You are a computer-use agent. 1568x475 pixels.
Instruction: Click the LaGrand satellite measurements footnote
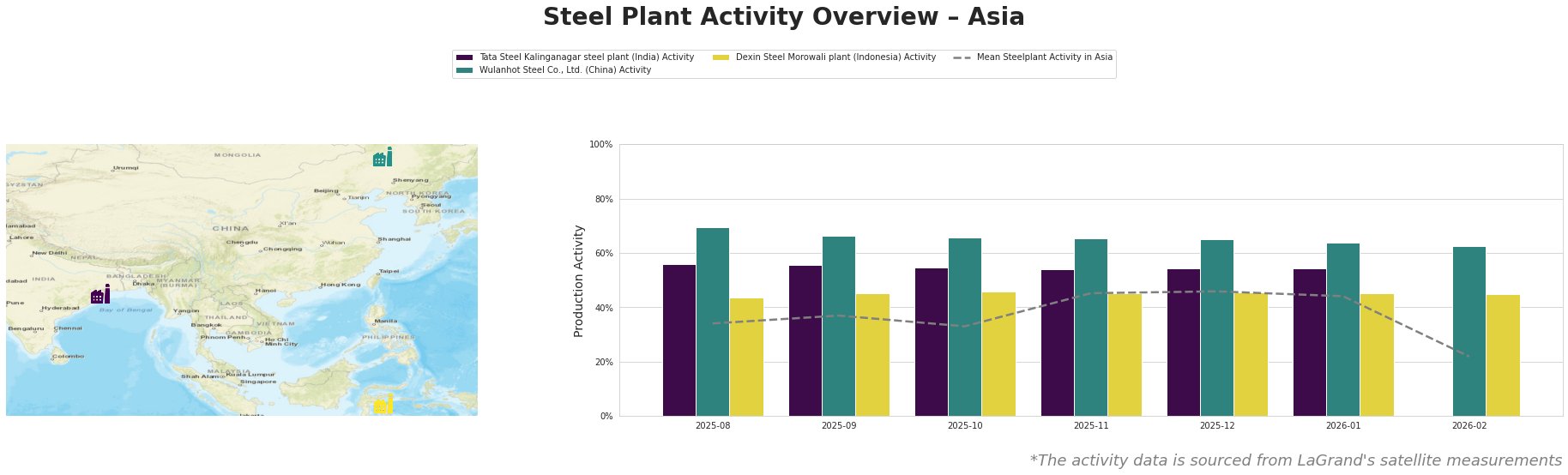(1295, 460)
